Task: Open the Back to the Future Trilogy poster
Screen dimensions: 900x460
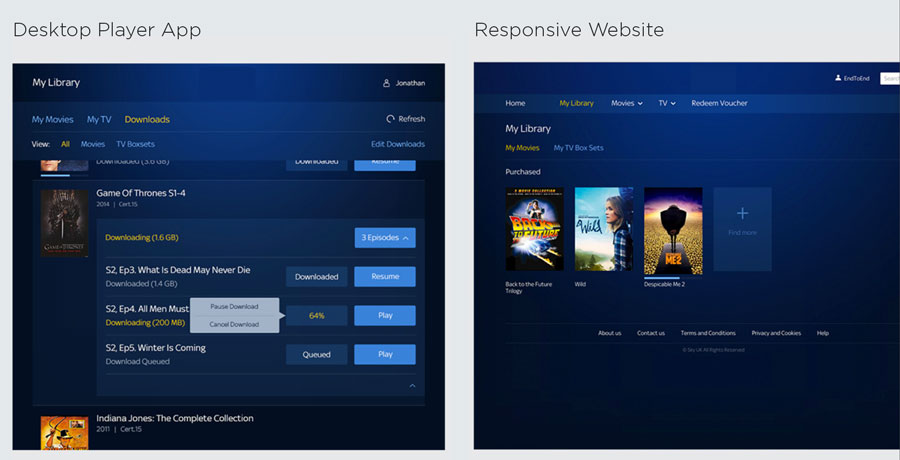Action: pyautogui.click(x=534, y=229)
